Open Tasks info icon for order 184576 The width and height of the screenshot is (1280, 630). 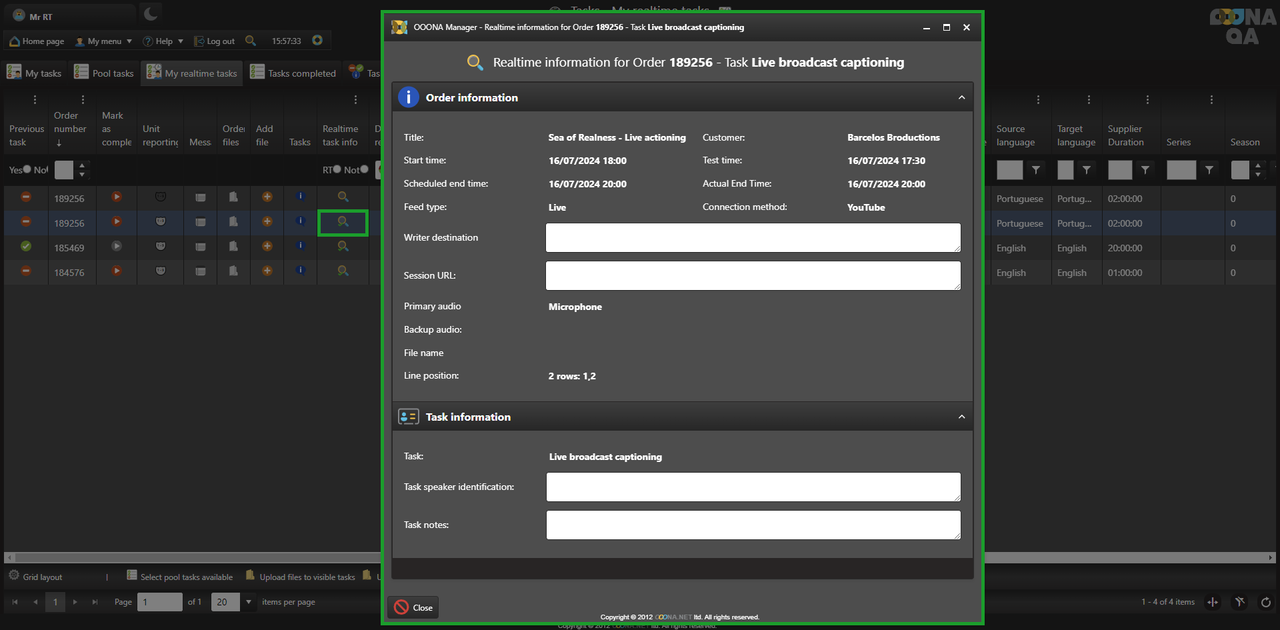[x=300, y=271]
